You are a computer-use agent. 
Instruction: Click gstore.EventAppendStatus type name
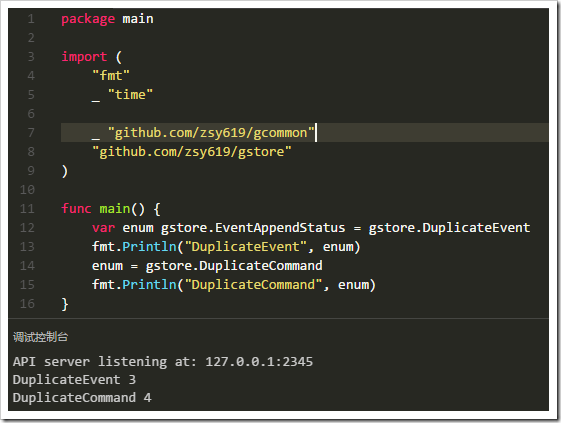pos(253,228)
